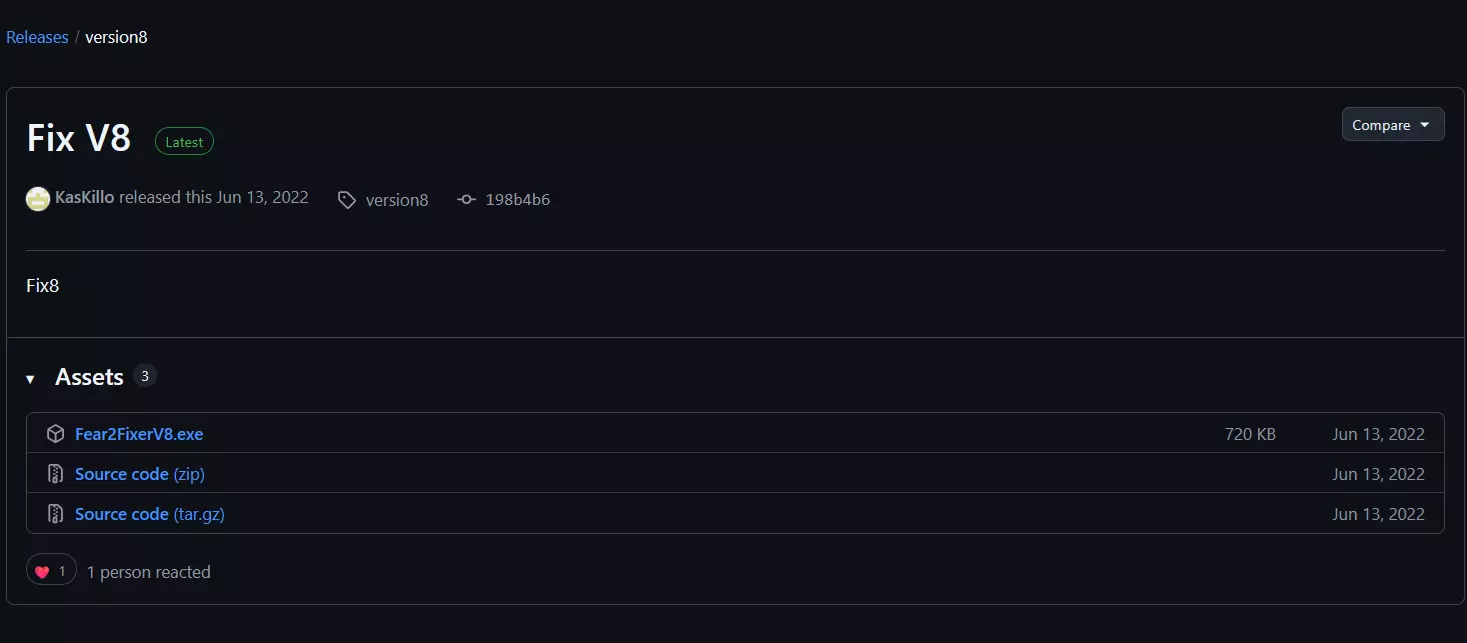Go to Releases breadcrumb link
The height and width of the screenshot is (643, 1467).
[x=37, y=37]
